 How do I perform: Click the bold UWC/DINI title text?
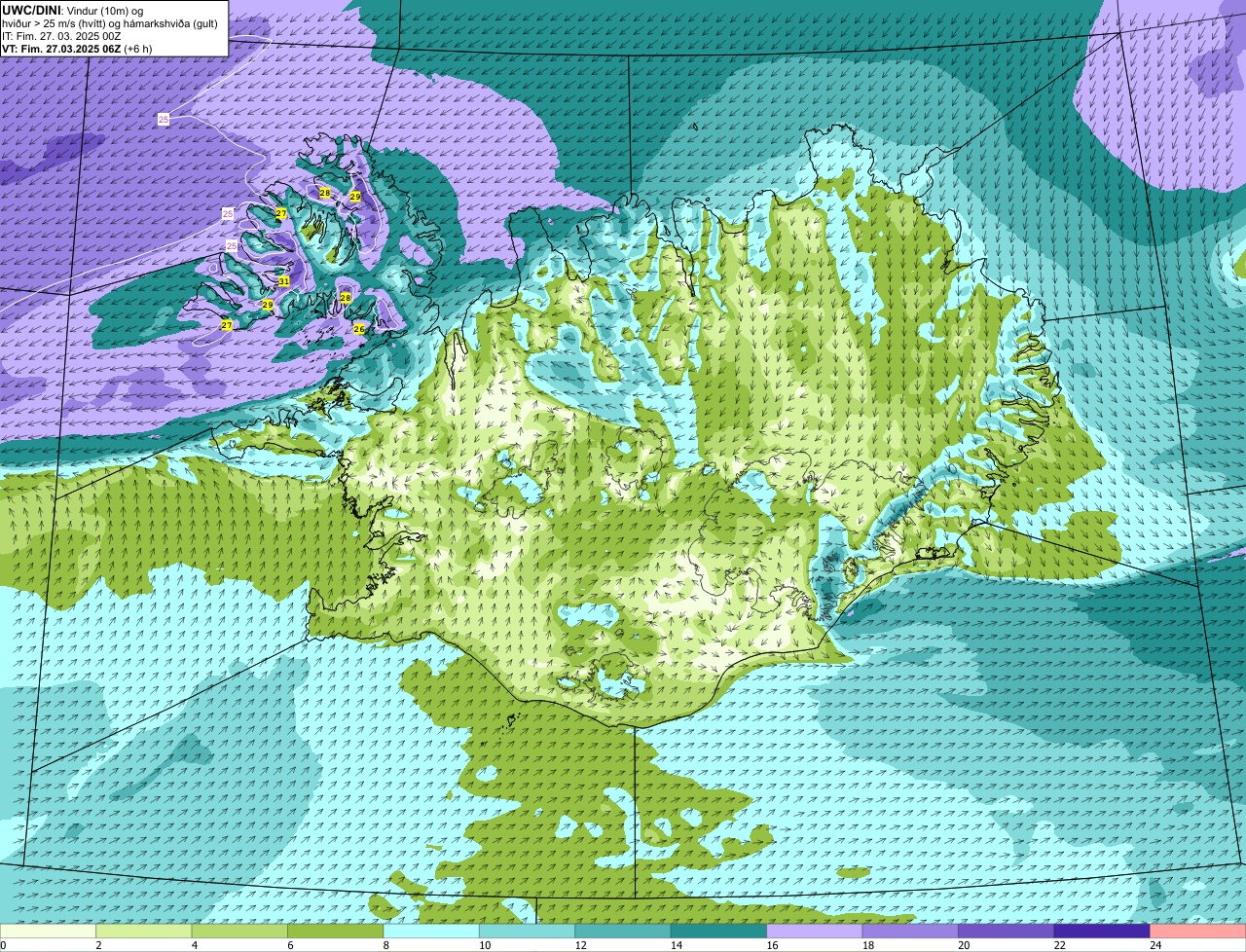coord(31,10)
